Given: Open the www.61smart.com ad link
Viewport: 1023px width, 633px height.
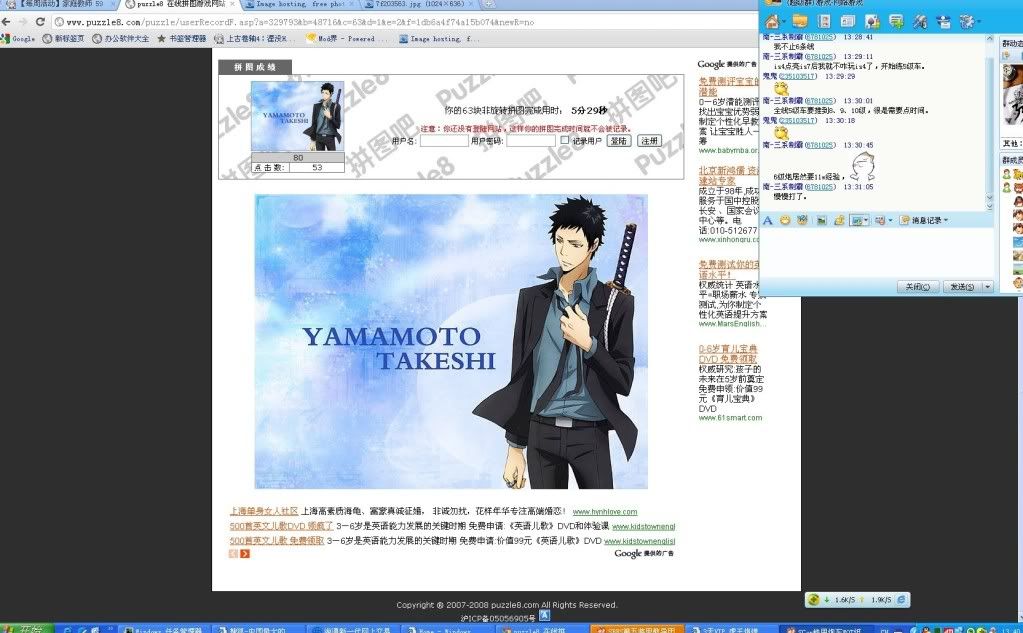Looking at the screenshot, I should (x=730, y=418).
